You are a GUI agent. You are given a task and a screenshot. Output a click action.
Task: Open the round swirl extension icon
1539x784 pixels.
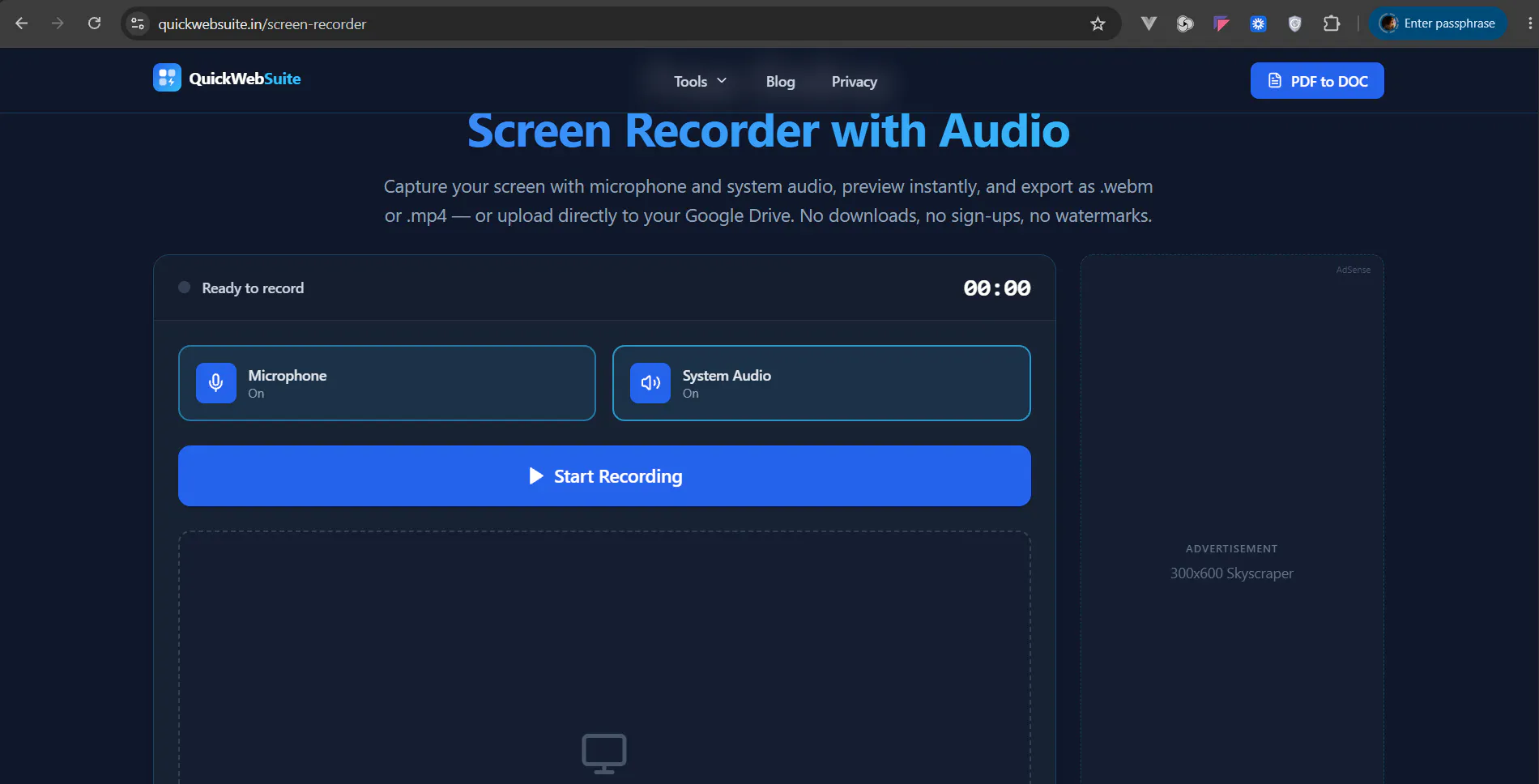point(1185,23)
